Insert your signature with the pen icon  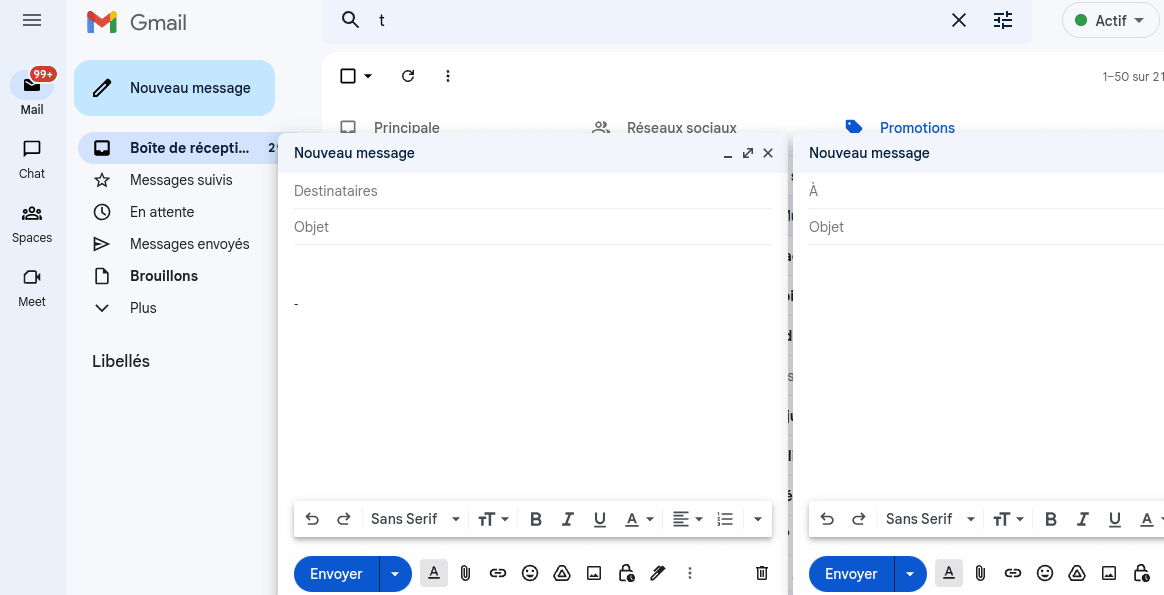[657, 573]
